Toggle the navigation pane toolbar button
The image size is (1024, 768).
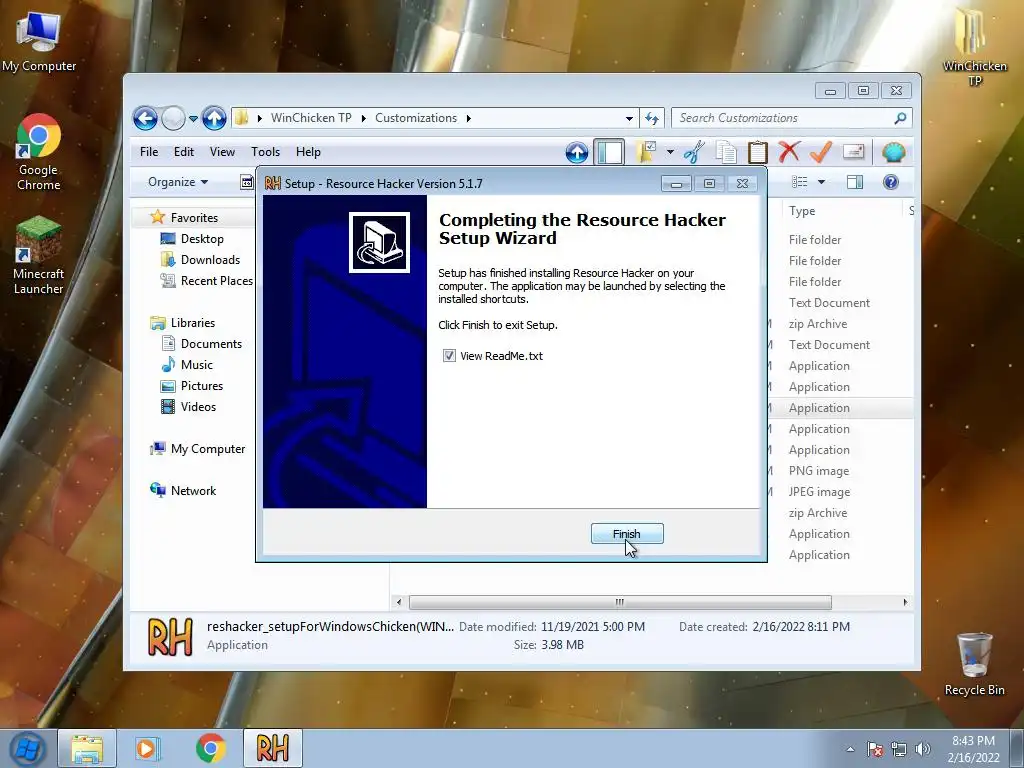(609, 152)
